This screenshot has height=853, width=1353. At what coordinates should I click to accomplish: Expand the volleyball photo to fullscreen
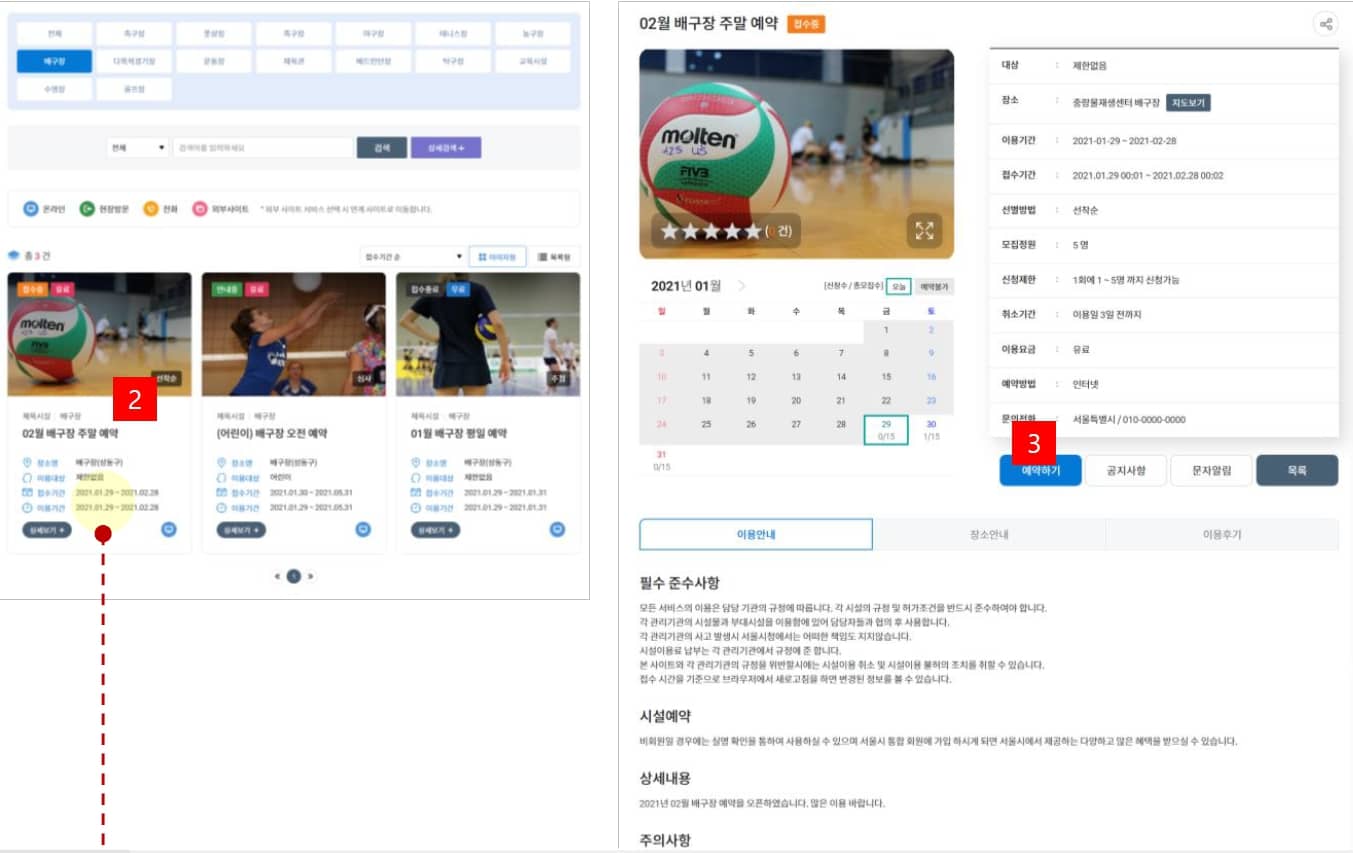925,230
